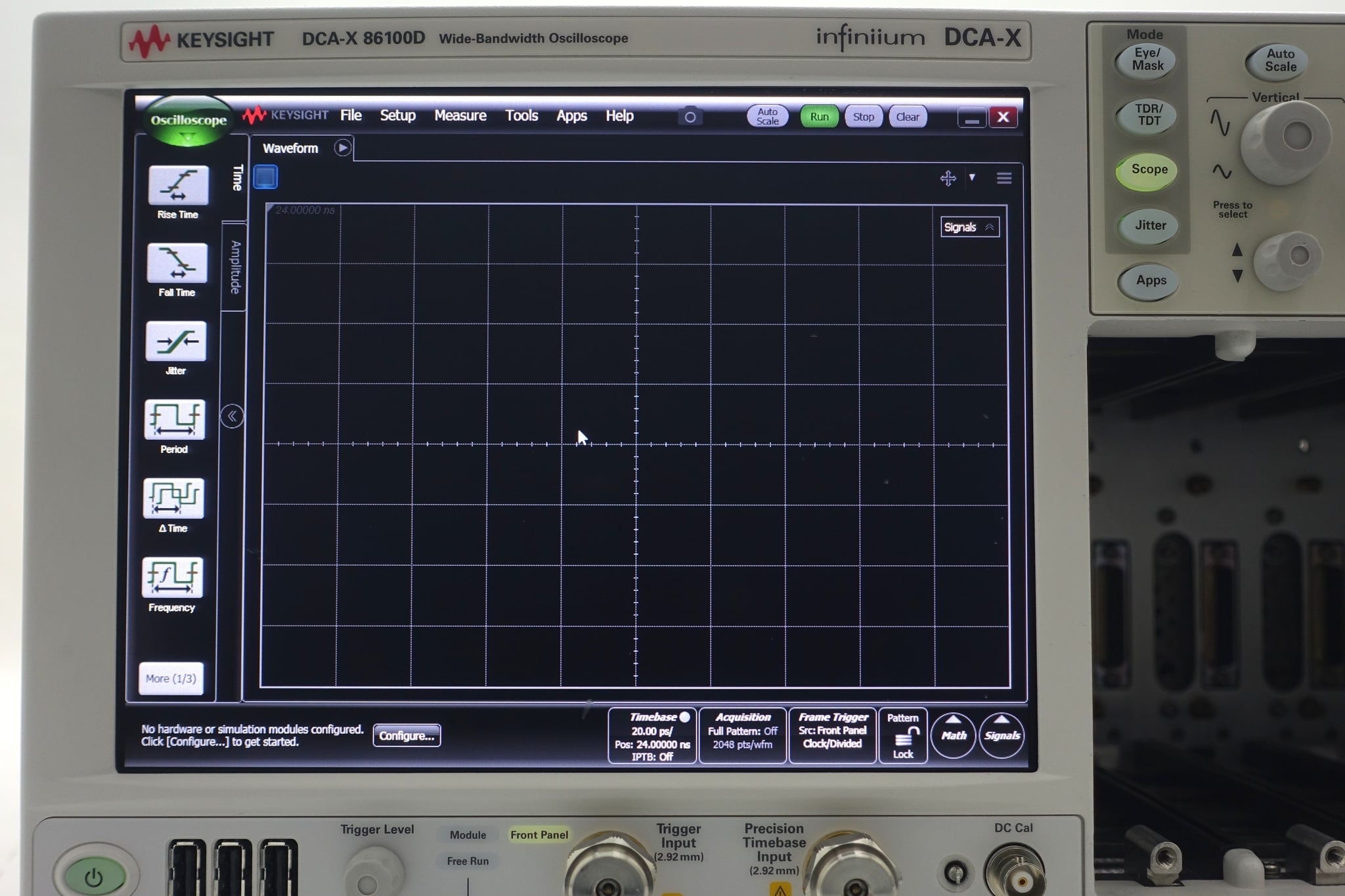Collapse the Signals panel
The width and height of the screenshot is (1345, 896).
[990, 226]
